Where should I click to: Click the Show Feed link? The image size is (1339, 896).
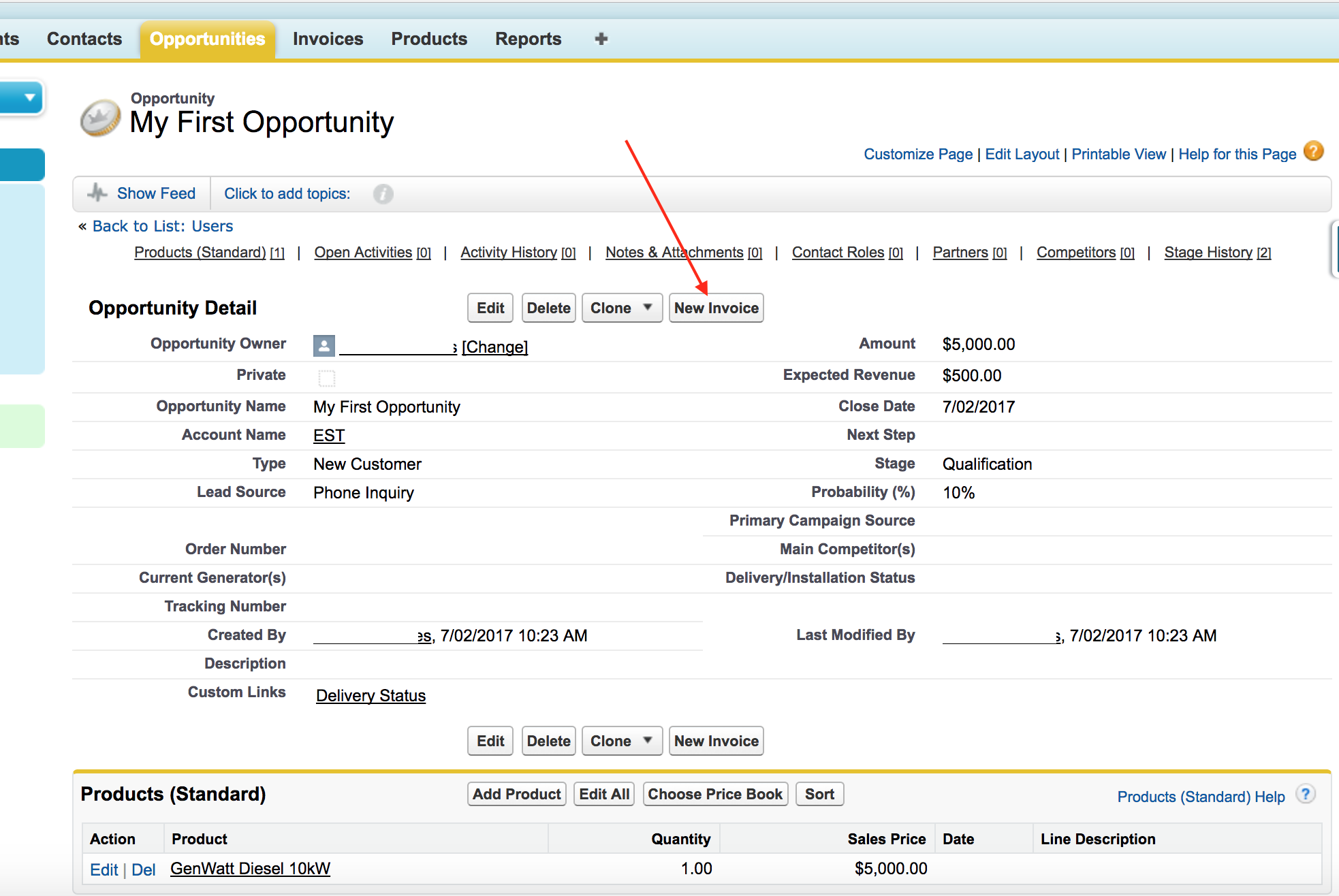pyautogui.click(x=156, y=193)
